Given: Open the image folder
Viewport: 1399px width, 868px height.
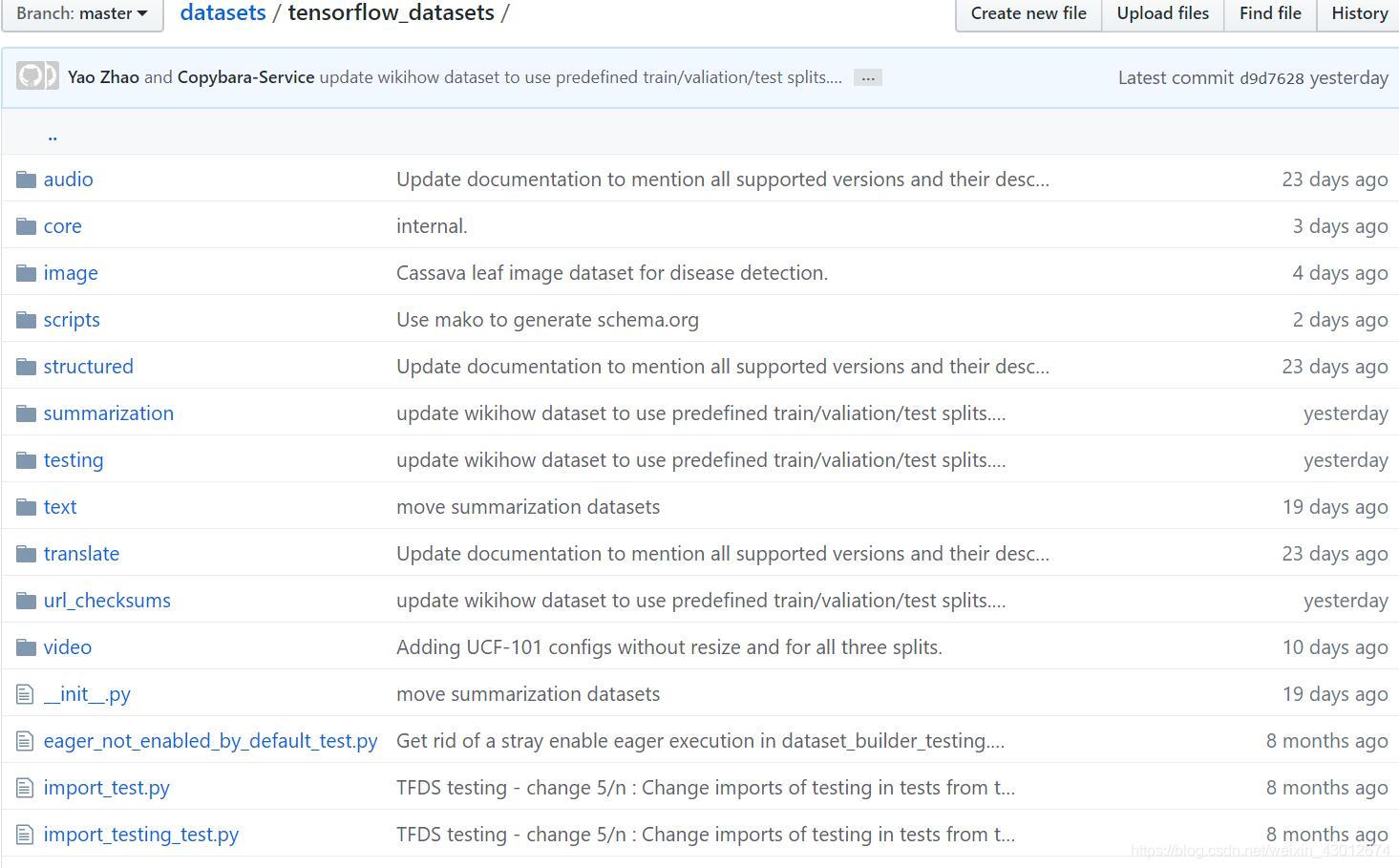Looking at the screenshot, I should click(71, 273).
